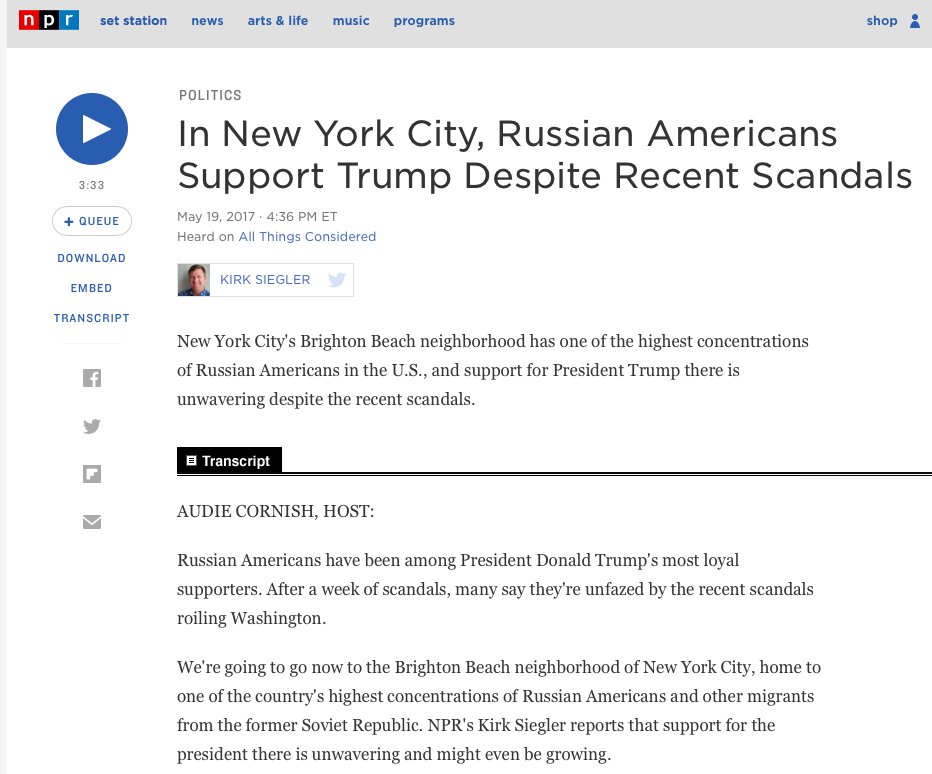Click the Download link
The width and height of the screenshot is (932, 774).
point(92,258)
